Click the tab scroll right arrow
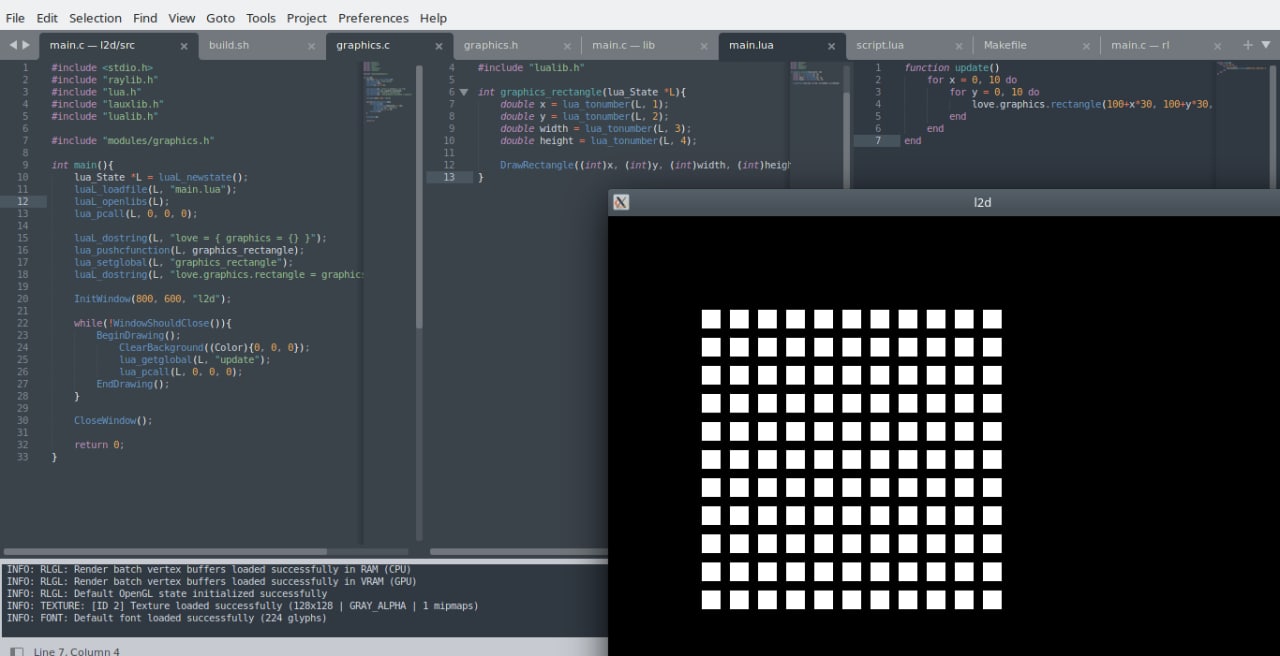 click(26, 45)
